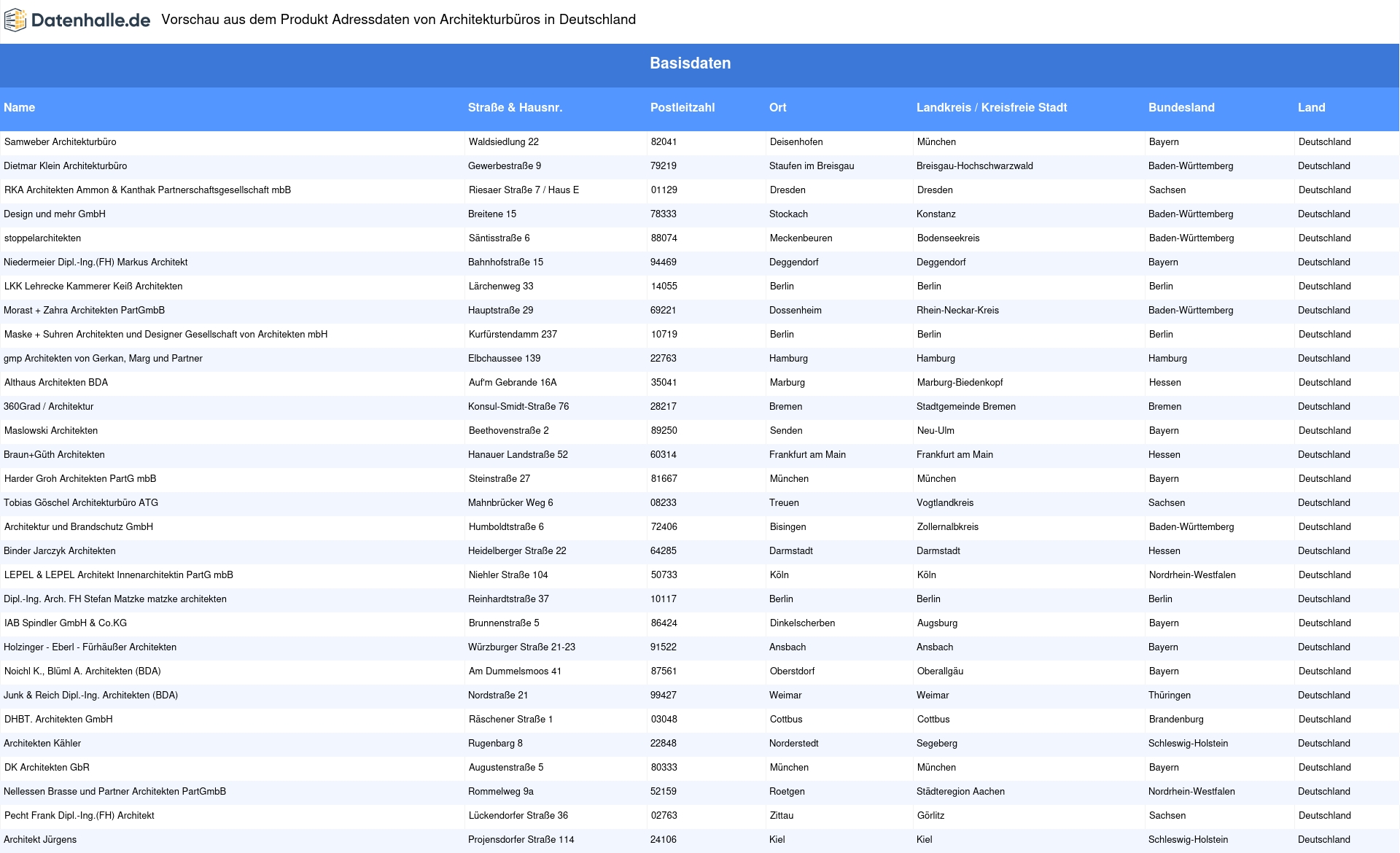
Task: Click Staufen im Breisgau city cell
Action: click(811, 166)
